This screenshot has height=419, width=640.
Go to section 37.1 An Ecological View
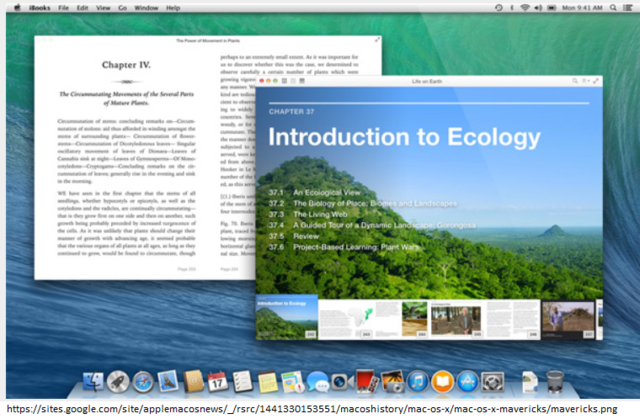click(x=315, y=192)
